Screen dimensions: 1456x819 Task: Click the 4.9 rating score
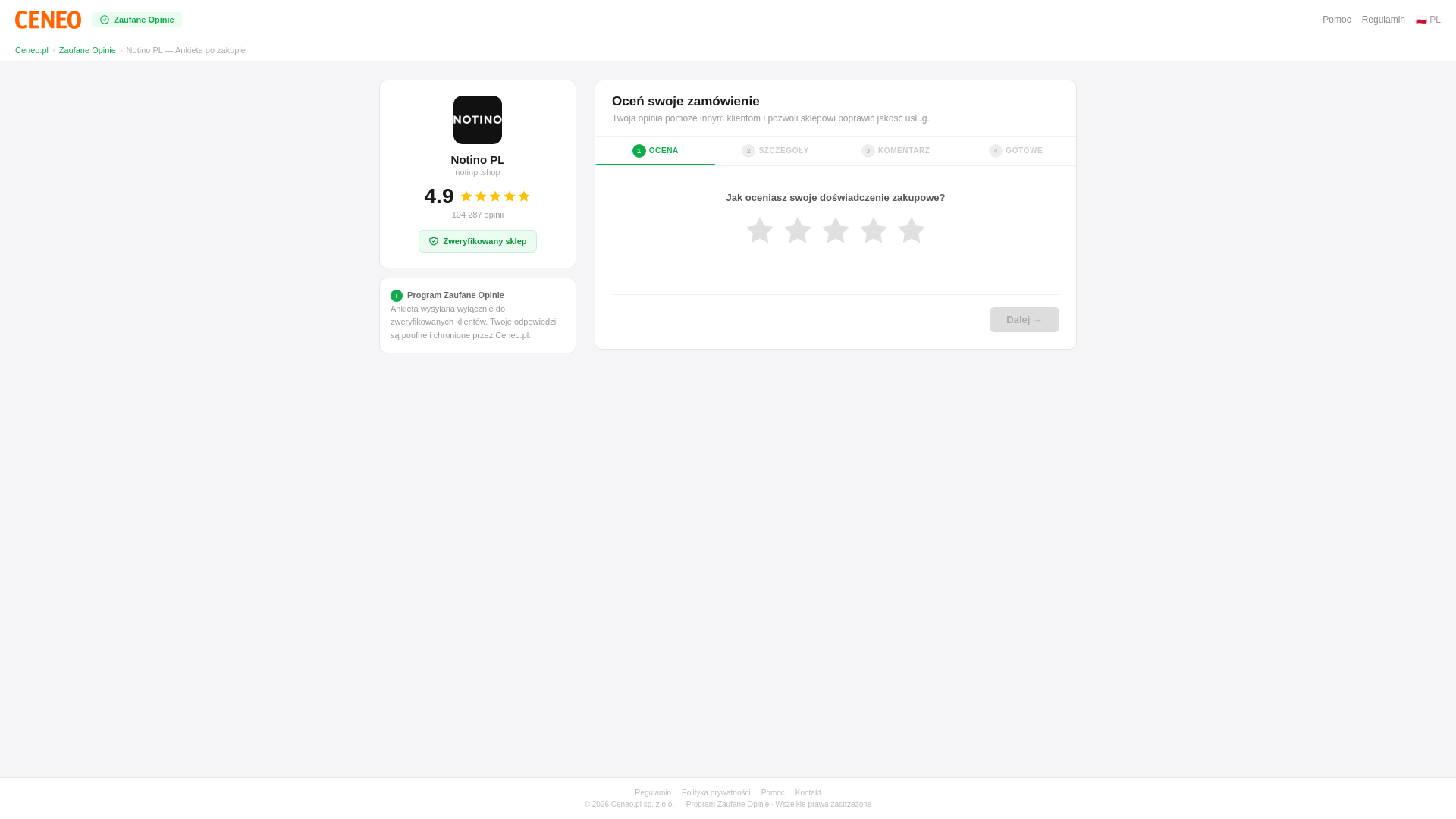pos(439,196)
